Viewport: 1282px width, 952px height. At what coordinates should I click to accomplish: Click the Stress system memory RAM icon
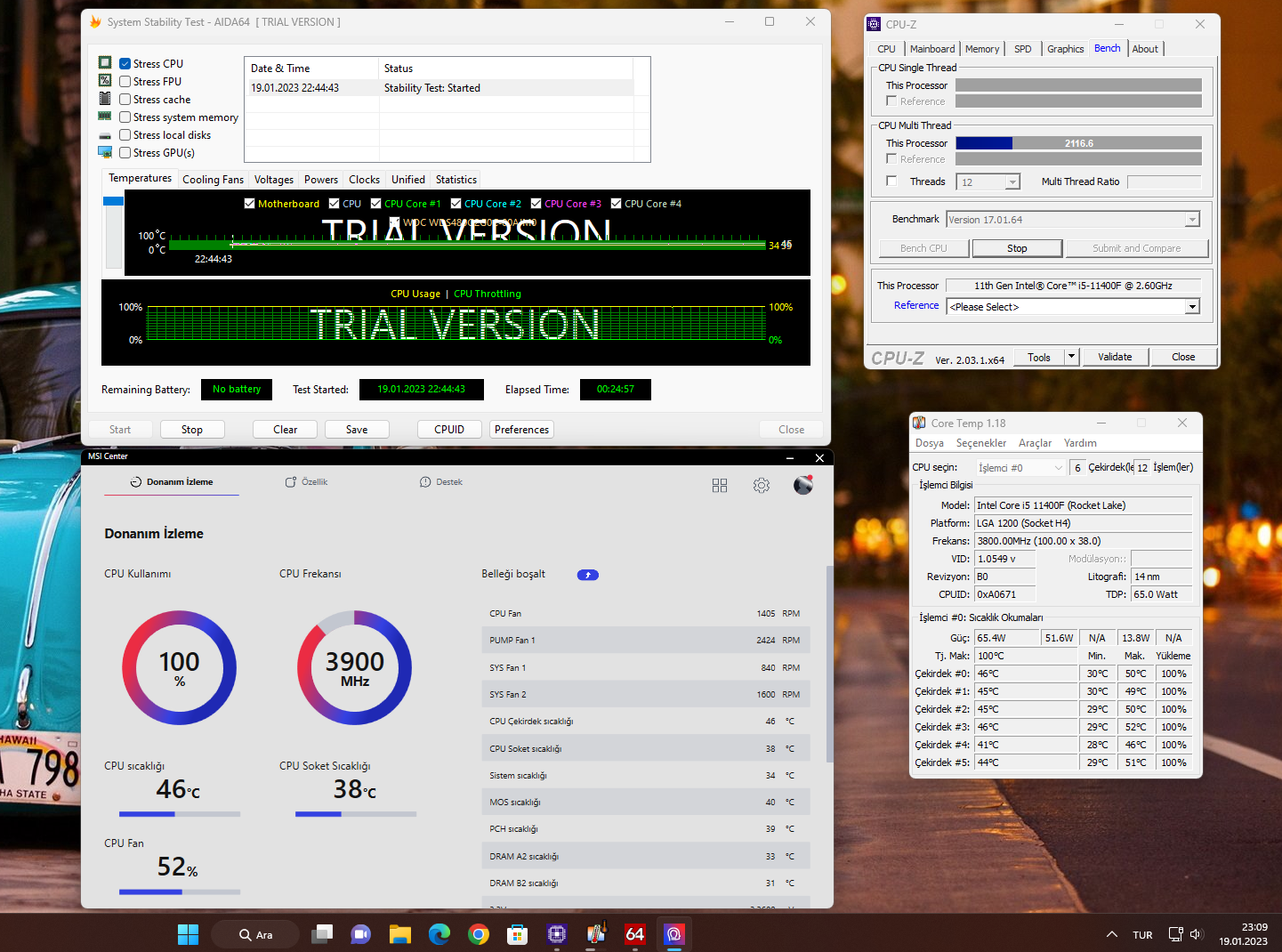(x=105, y=117)
